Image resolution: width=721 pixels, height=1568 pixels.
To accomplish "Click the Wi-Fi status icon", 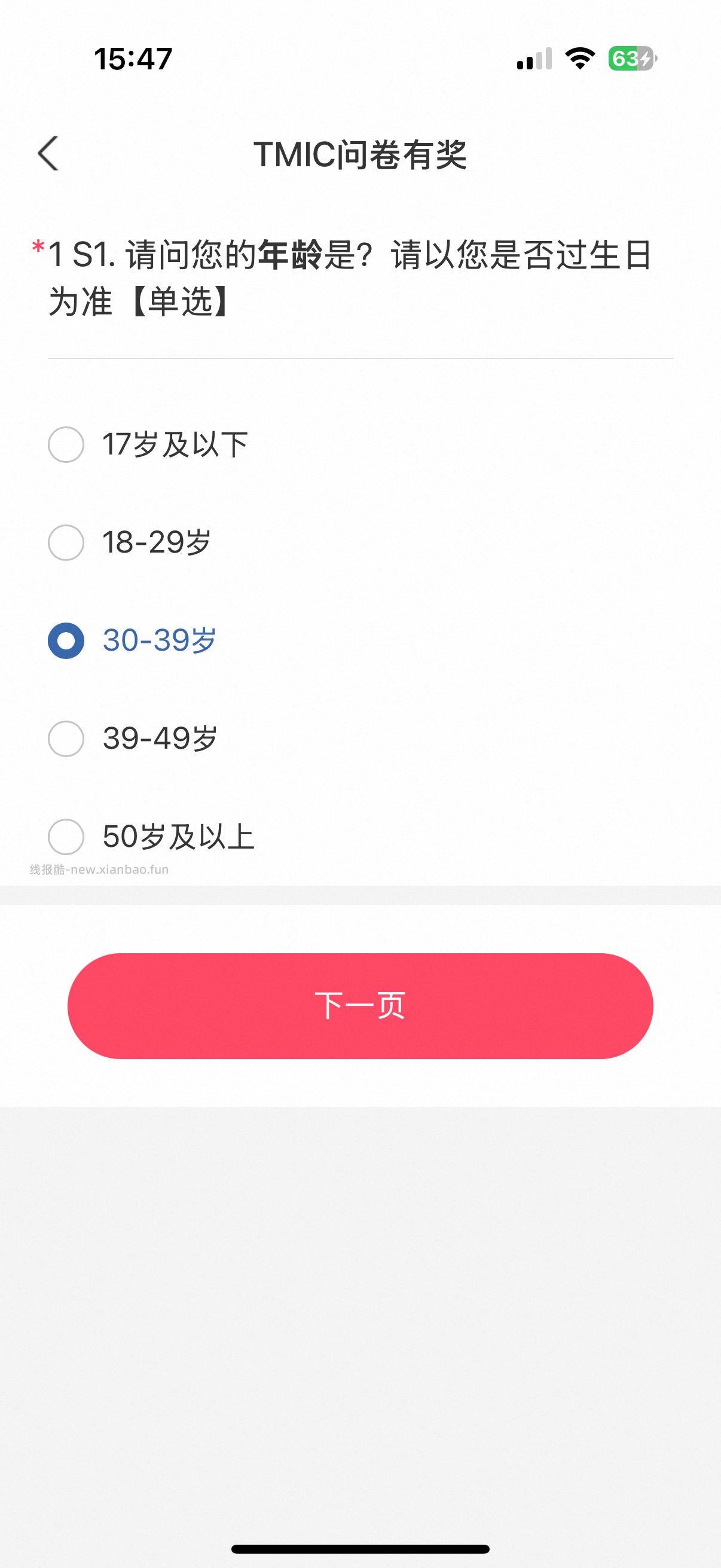I will click(580, 59).
